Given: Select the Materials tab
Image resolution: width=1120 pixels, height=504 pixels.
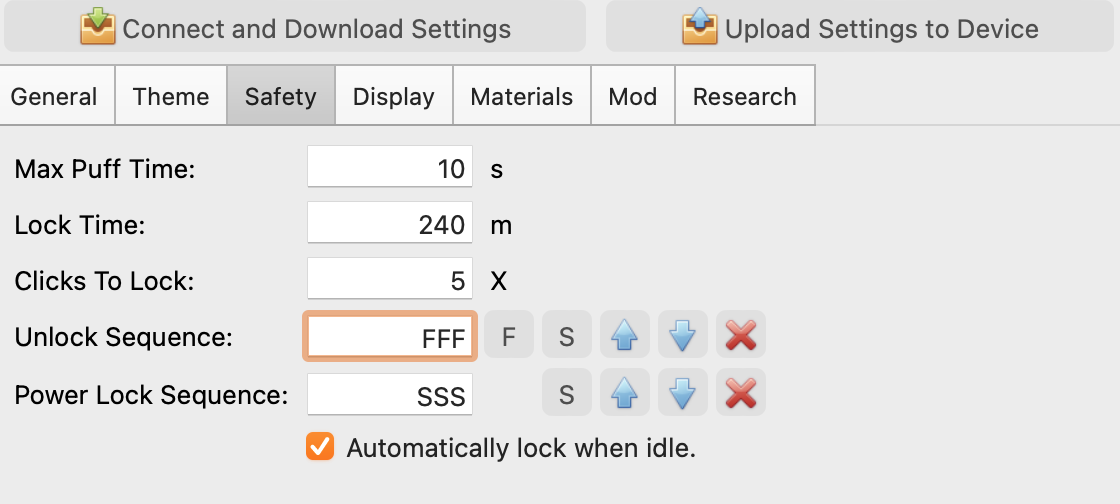Looking at the screenshot, I should pyautogui.click(x=521, y=97).
